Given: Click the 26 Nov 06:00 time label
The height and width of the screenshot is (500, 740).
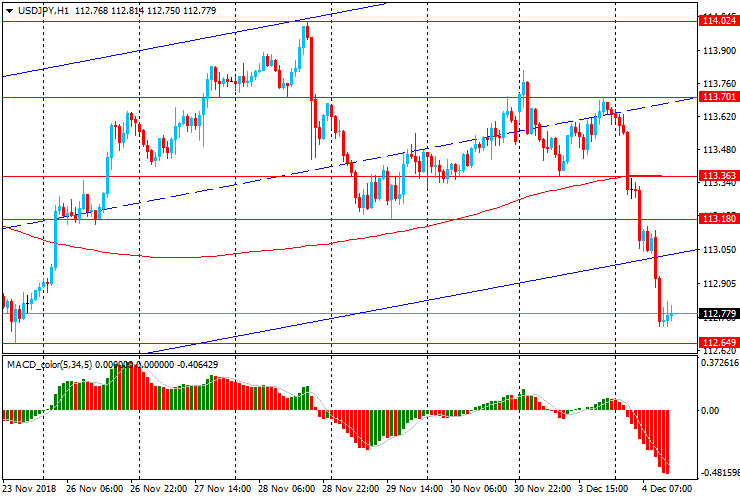Looking at the screenshot, I should point(95,489).
